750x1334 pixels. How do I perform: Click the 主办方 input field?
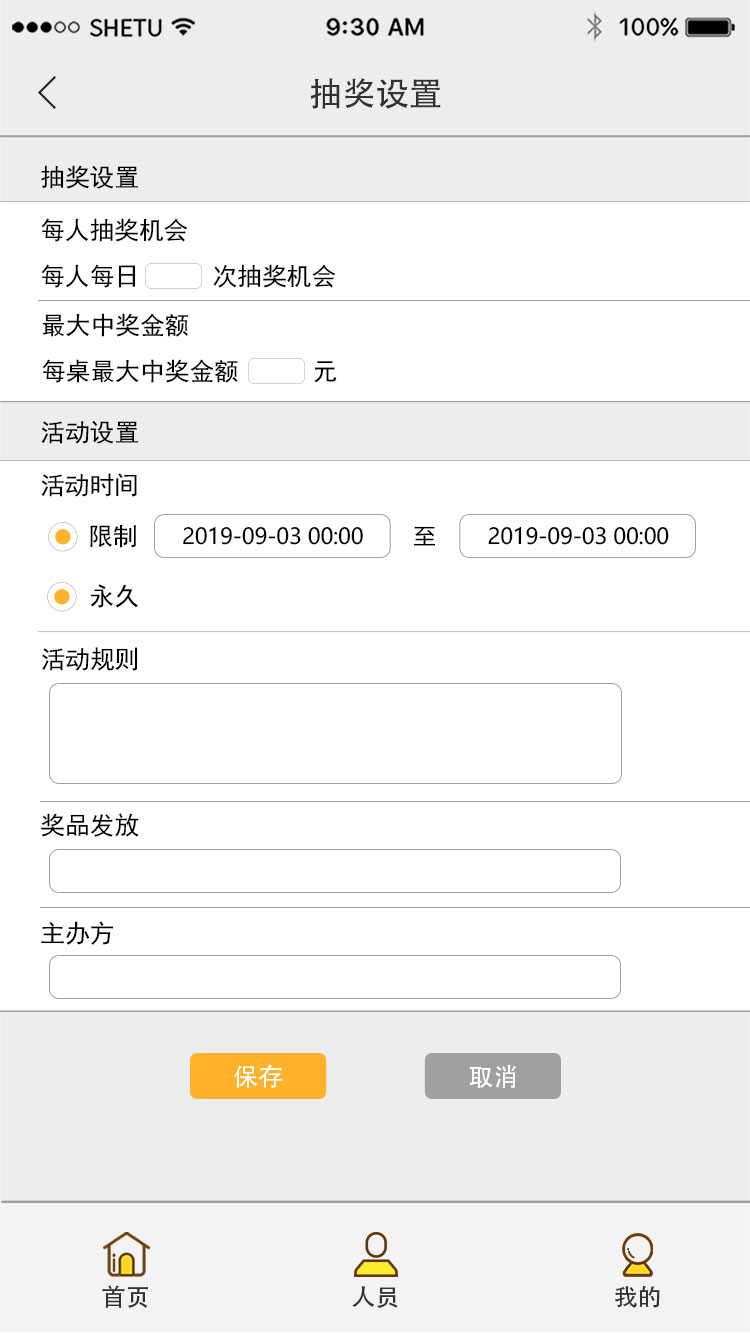coord(335,977)
